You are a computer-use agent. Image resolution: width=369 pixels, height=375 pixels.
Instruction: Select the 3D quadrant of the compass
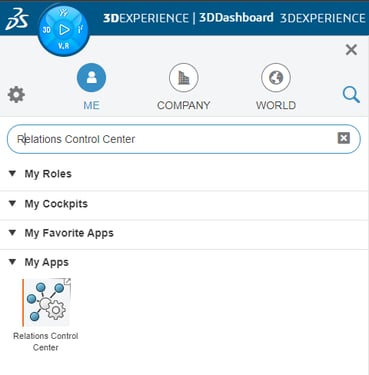point(46,30)
